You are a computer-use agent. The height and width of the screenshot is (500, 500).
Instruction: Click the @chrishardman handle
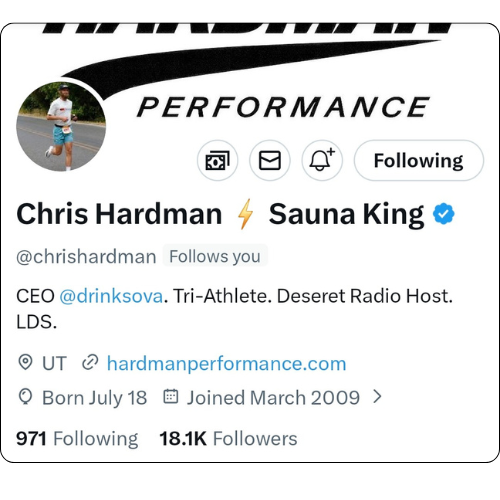pyautogui.click(x=86, y=257)
